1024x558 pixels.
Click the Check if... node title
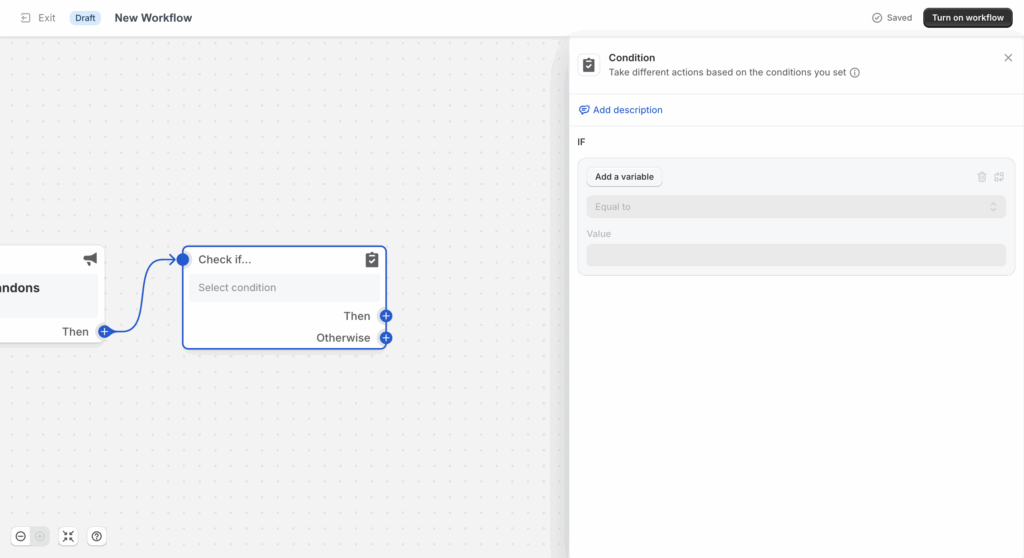(x=225, y=259)
